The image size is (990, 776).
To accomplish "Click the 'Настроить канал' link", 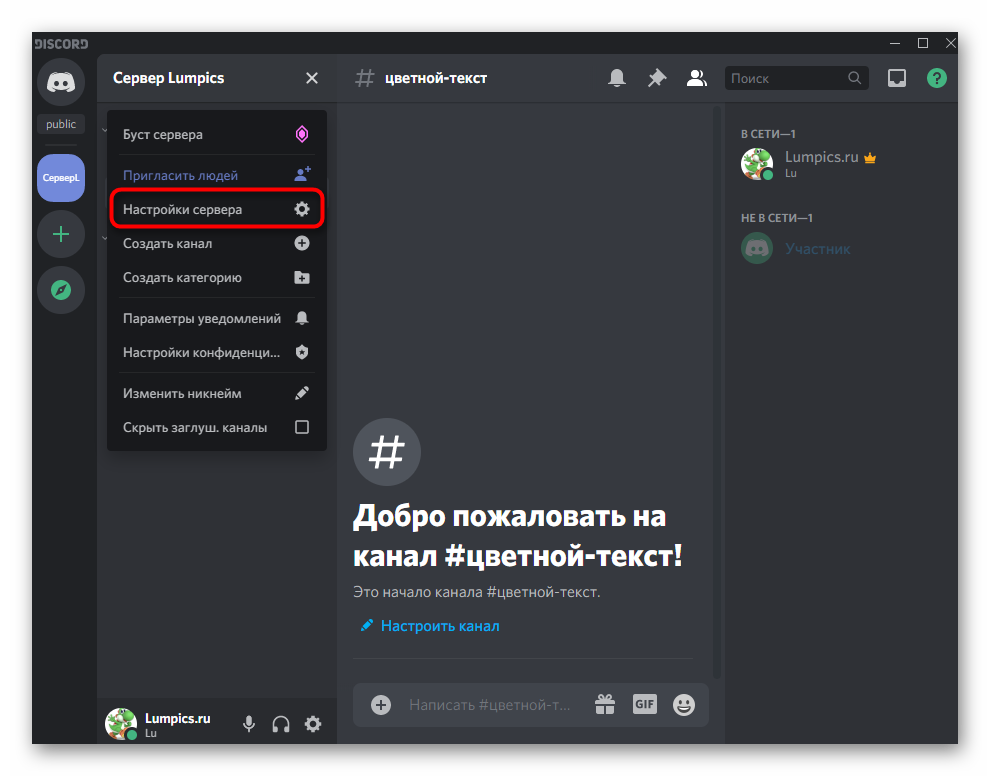I will (439, 626).
